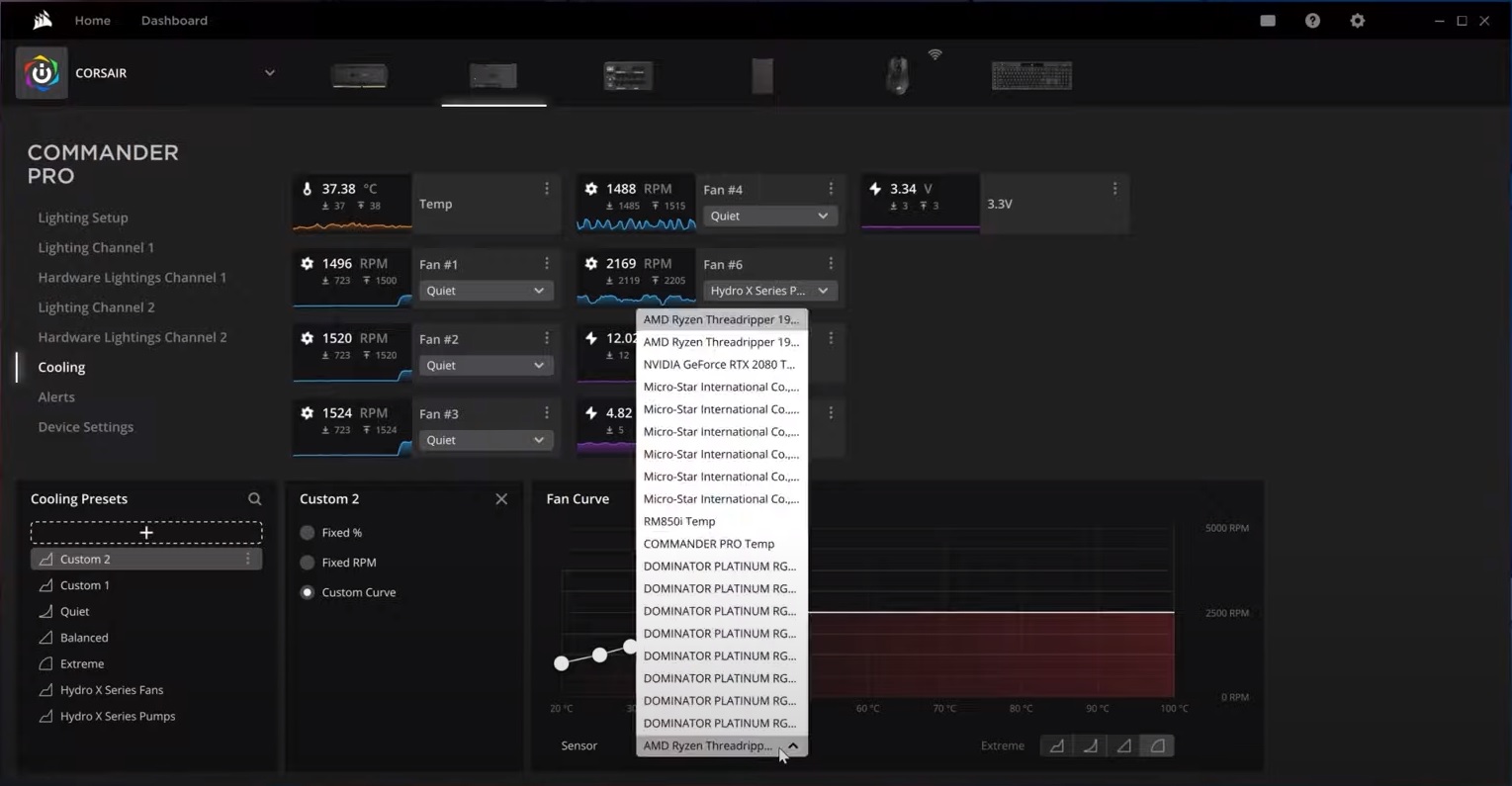This screenshot has width=1512, height=786.
Task: Open the Hydro X Series dropdown for Fan #6
Action: [770, 291]
